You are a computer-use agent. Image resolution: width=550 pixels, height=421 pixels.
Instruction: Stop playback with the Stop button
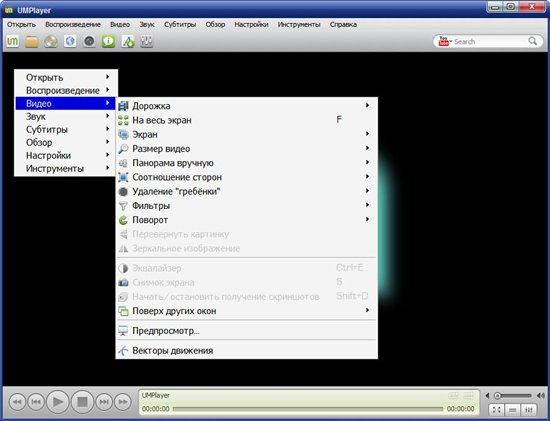coord(82,402)
